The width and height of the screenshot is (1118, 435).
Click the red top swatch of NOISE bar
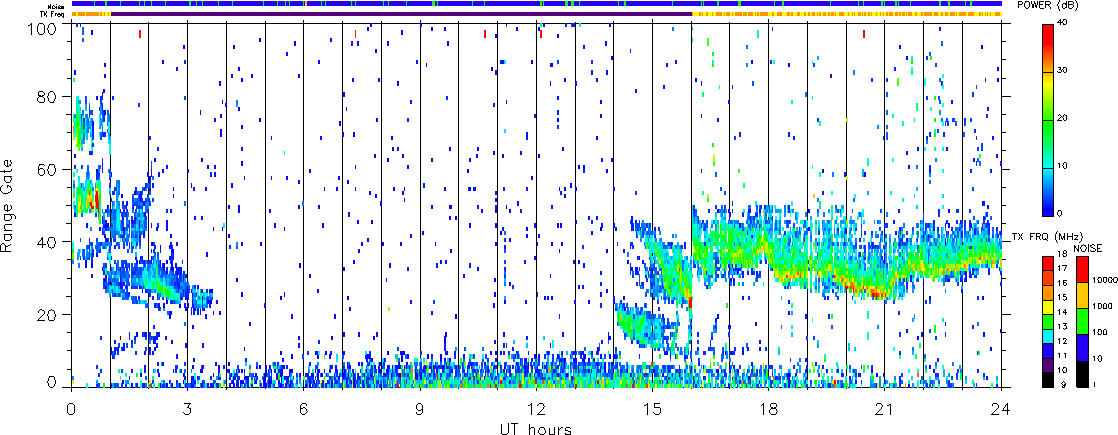click(x=1081, y=270)
